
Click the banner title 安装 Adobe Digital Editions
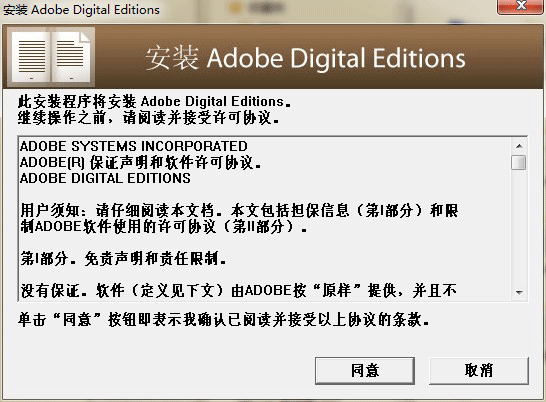[x=305, y=58]
